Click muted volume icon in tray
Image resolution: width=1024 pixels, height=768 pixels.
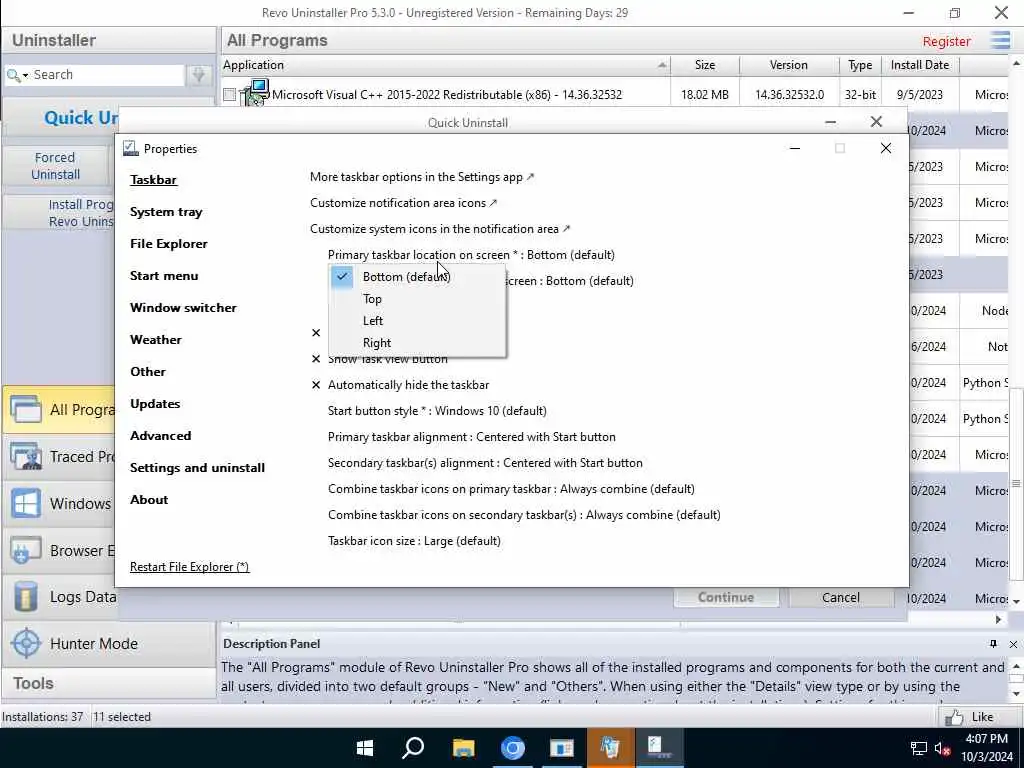942,748
